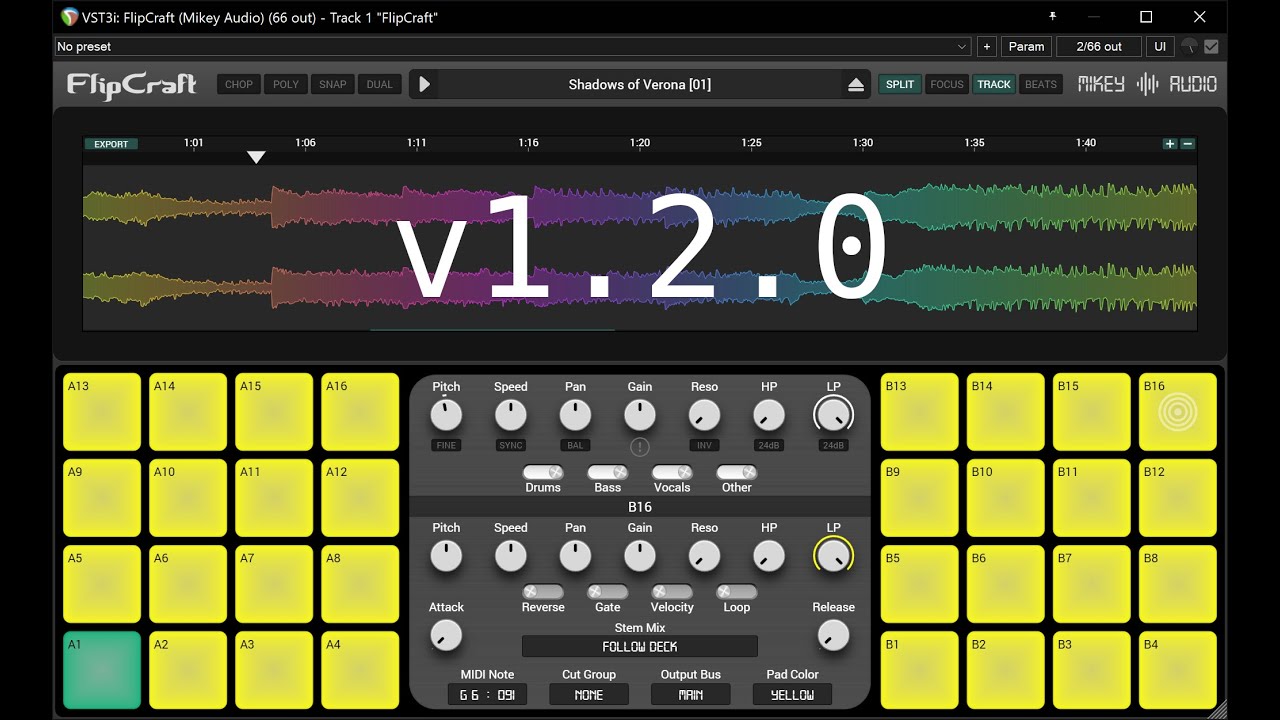Click the MIDI Note G6 : 091 field
The width and height of the screenshot is (1280, 720).
click(x=488, y=694)
